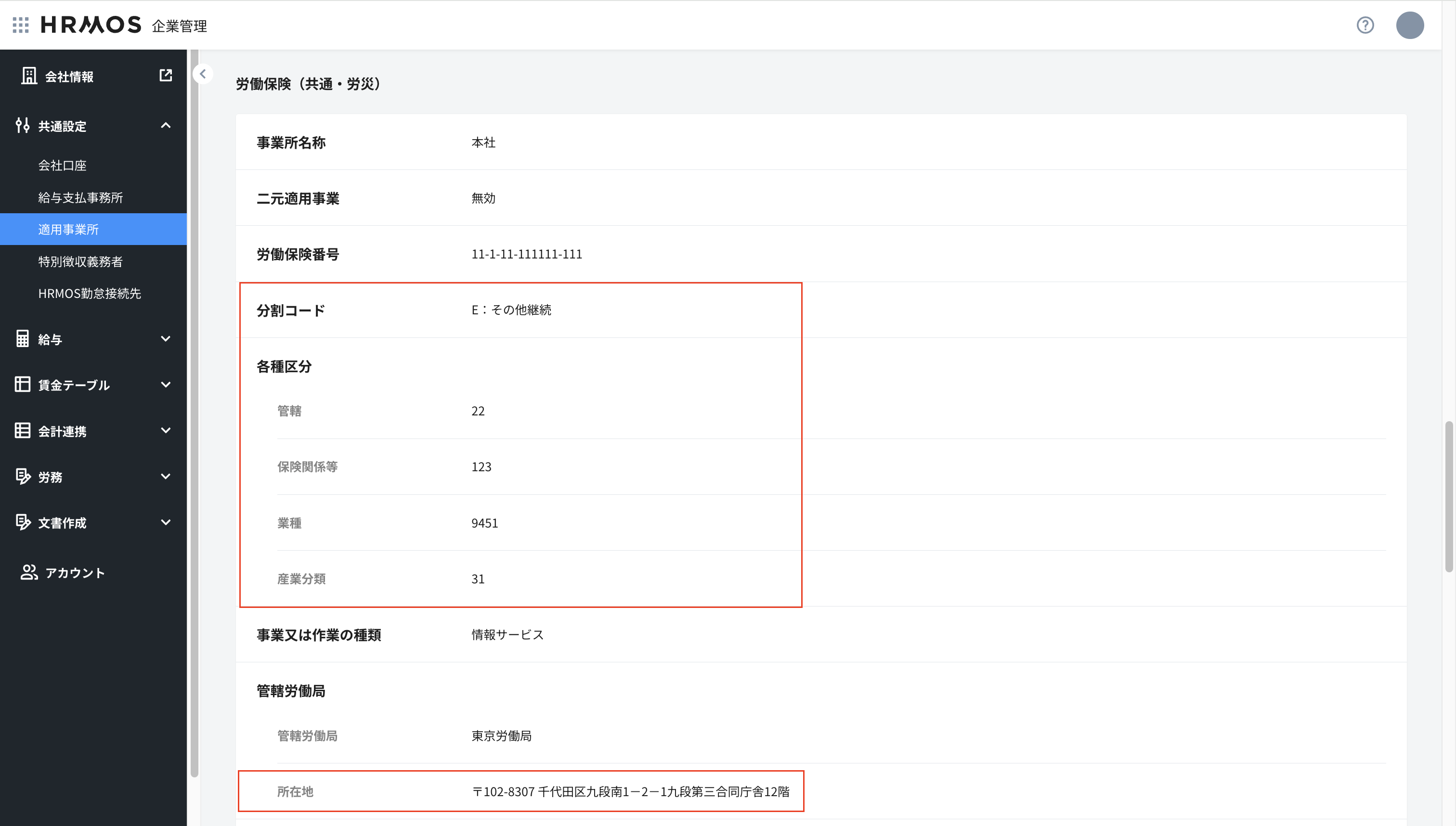Click the 会社情報 building icon
This screenshot has width=1456, height=826.
(x=29, y=76)
